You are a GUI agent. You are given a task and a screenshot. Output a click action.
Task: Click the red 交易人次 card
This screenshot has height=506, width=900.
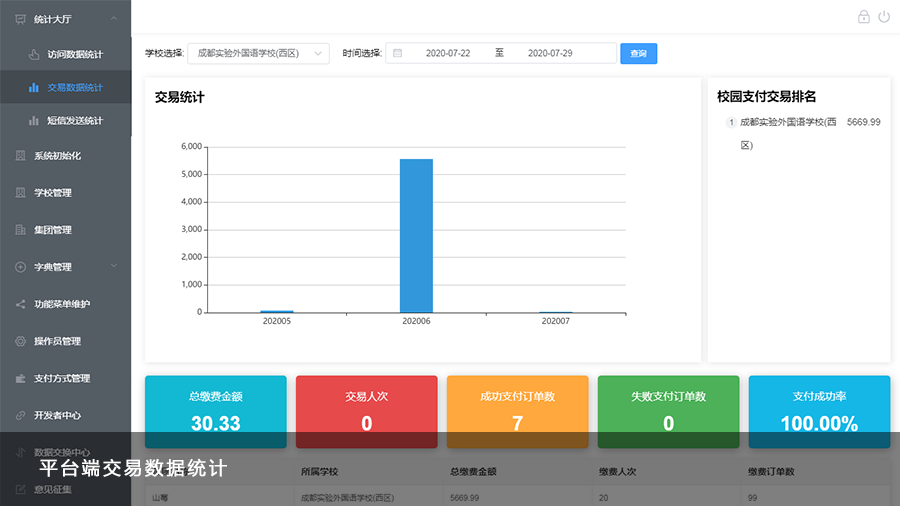[367, 411]
